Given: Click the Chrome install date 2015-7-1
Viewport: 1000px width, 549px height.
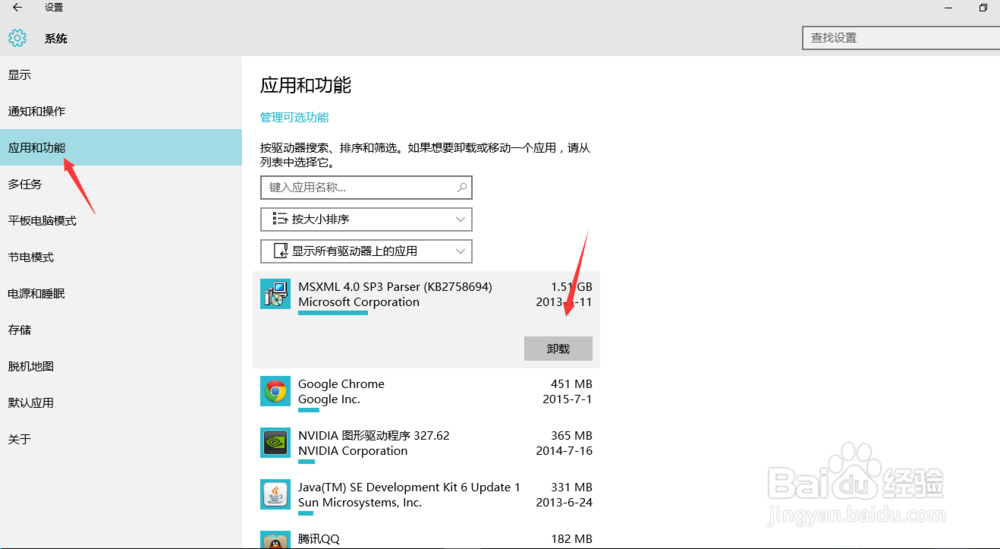Looking at the screenshot, I should coord(567,399).
